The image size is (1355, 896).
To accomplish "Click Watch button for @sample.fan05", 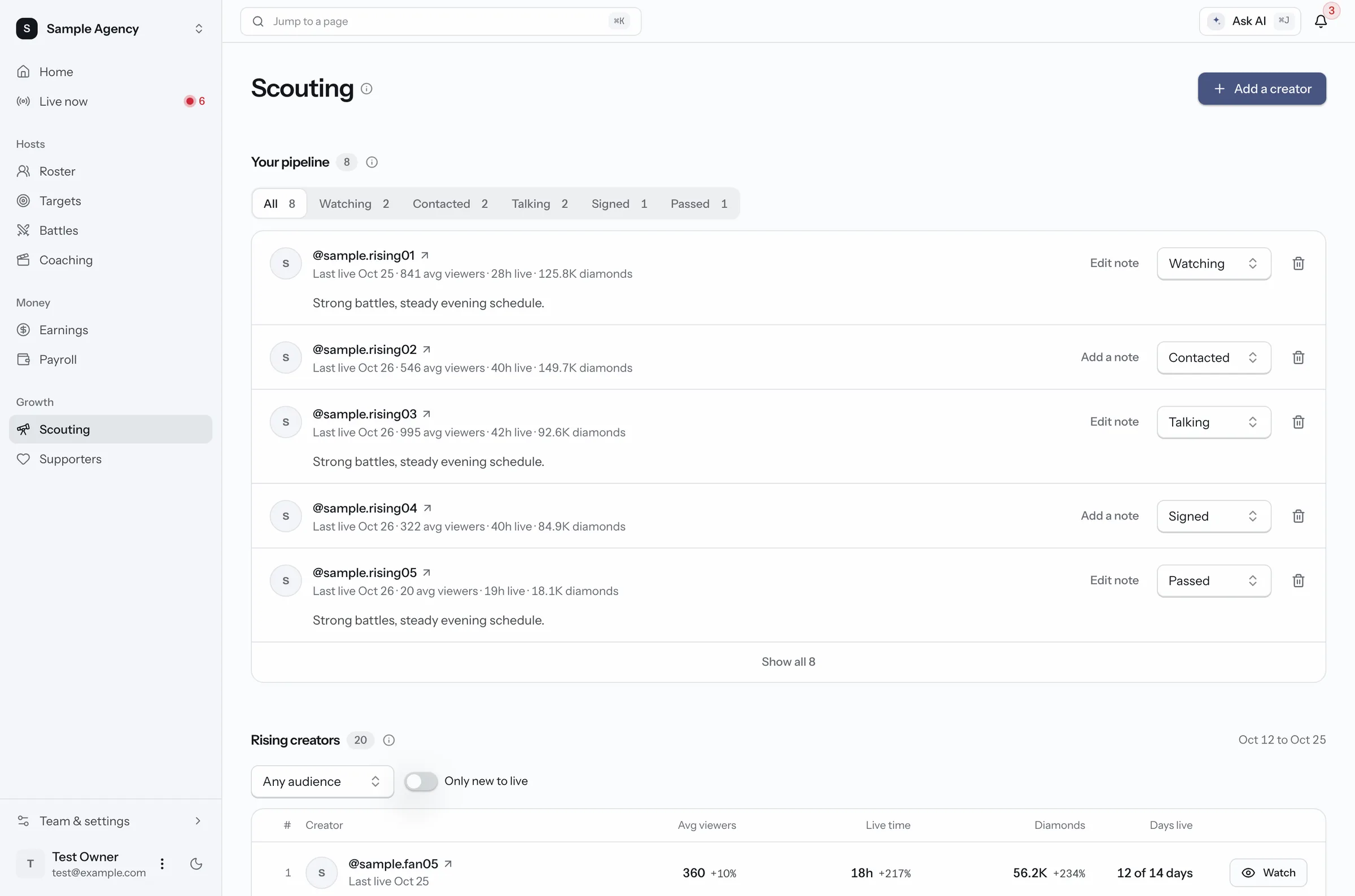I will coord(1267,873).
